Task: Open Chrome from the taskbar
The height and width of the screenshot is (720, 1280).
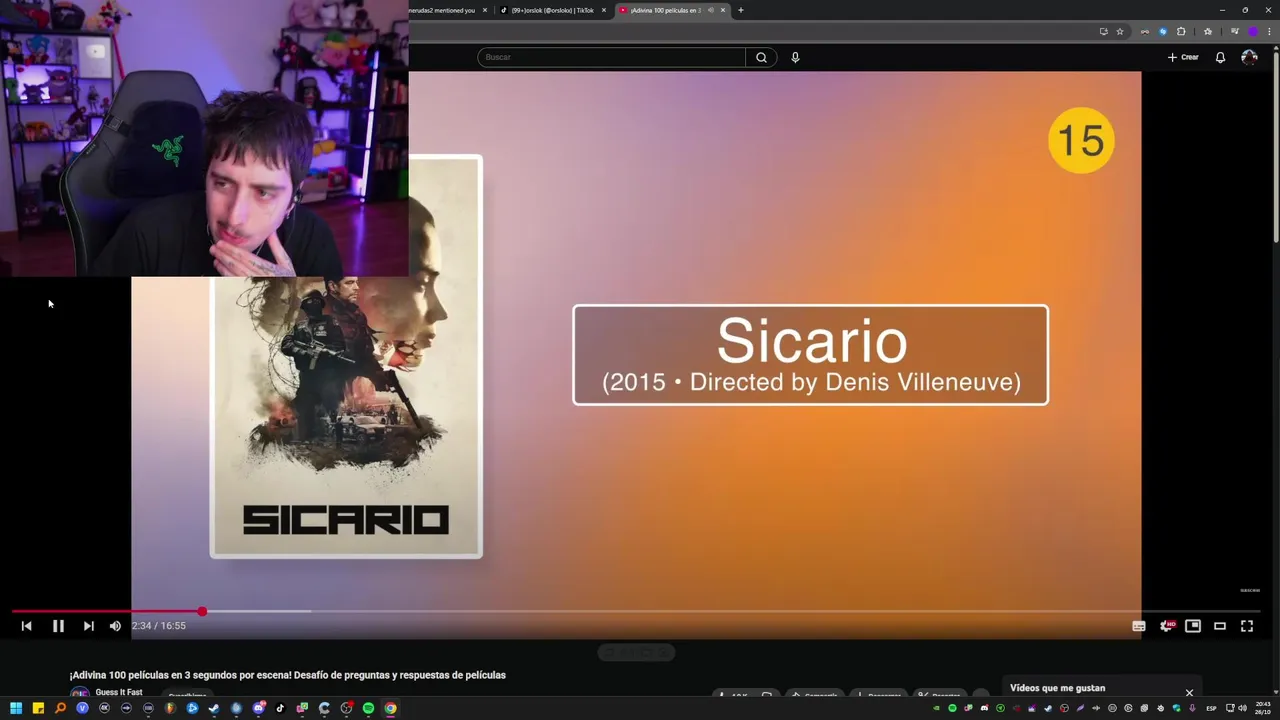Action: click(390, 708)
